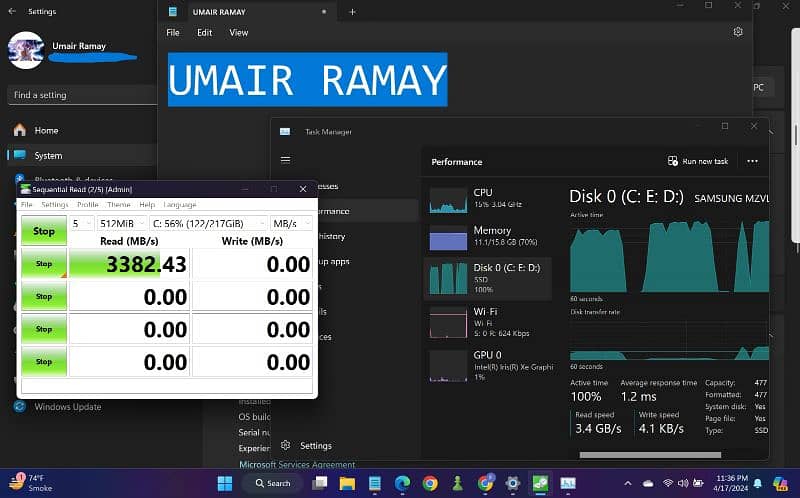
Task: Click the Task Manager hamburger menu icon
Action: [x=285, y=160]
